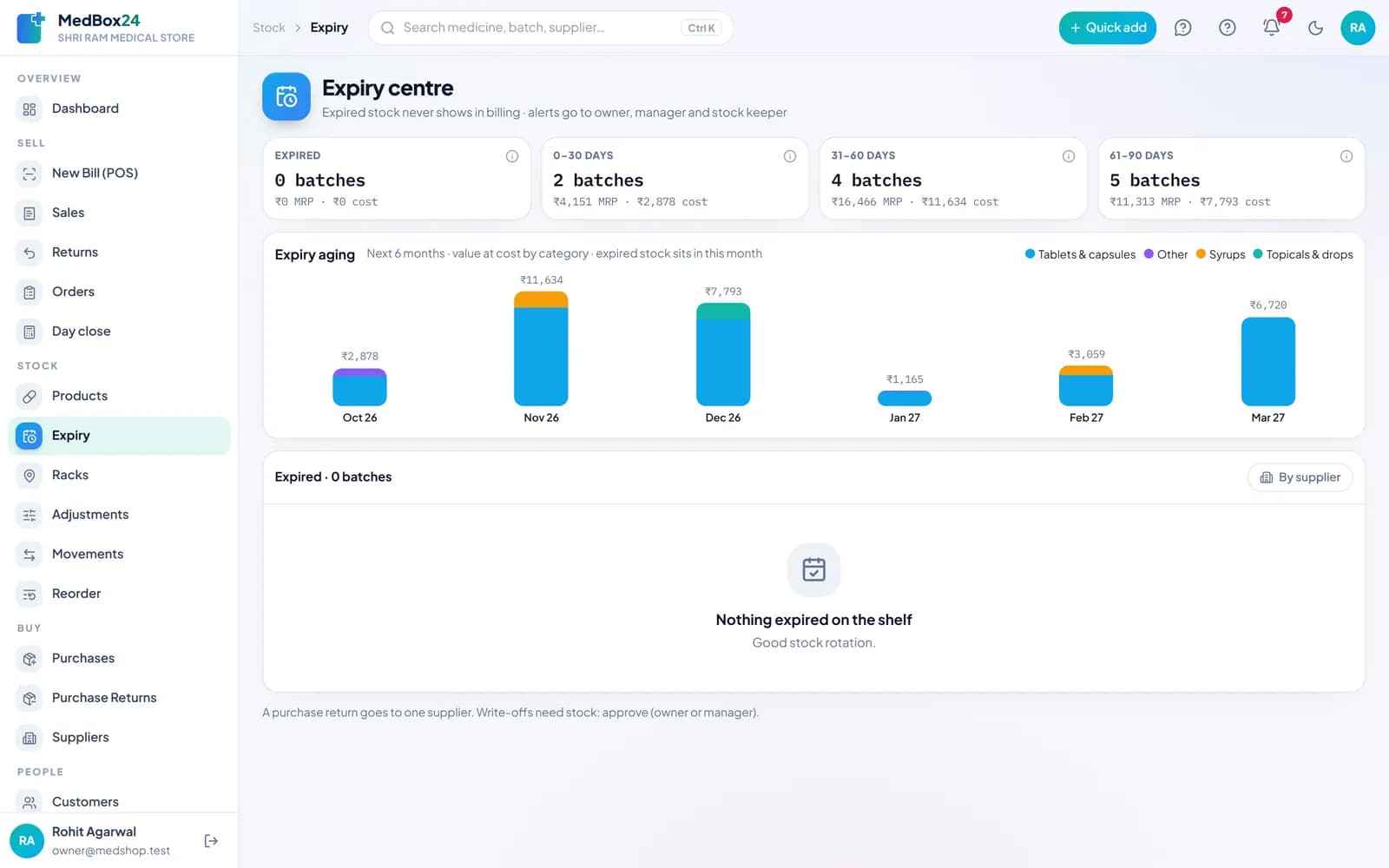Image resolution: width=1389 pixels, height=868 pixels.
Task: Click the Nothing expired on the shelf text
Action: click(x=813, y=620)
